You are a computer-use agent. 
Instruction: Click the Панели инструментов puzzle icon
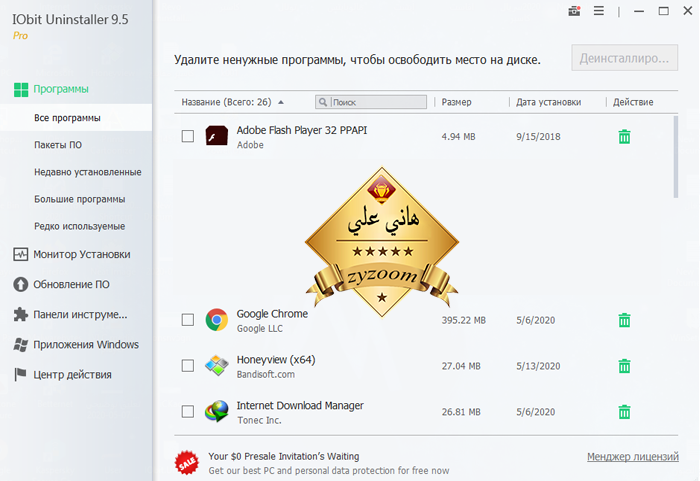[x=21, y=314]
